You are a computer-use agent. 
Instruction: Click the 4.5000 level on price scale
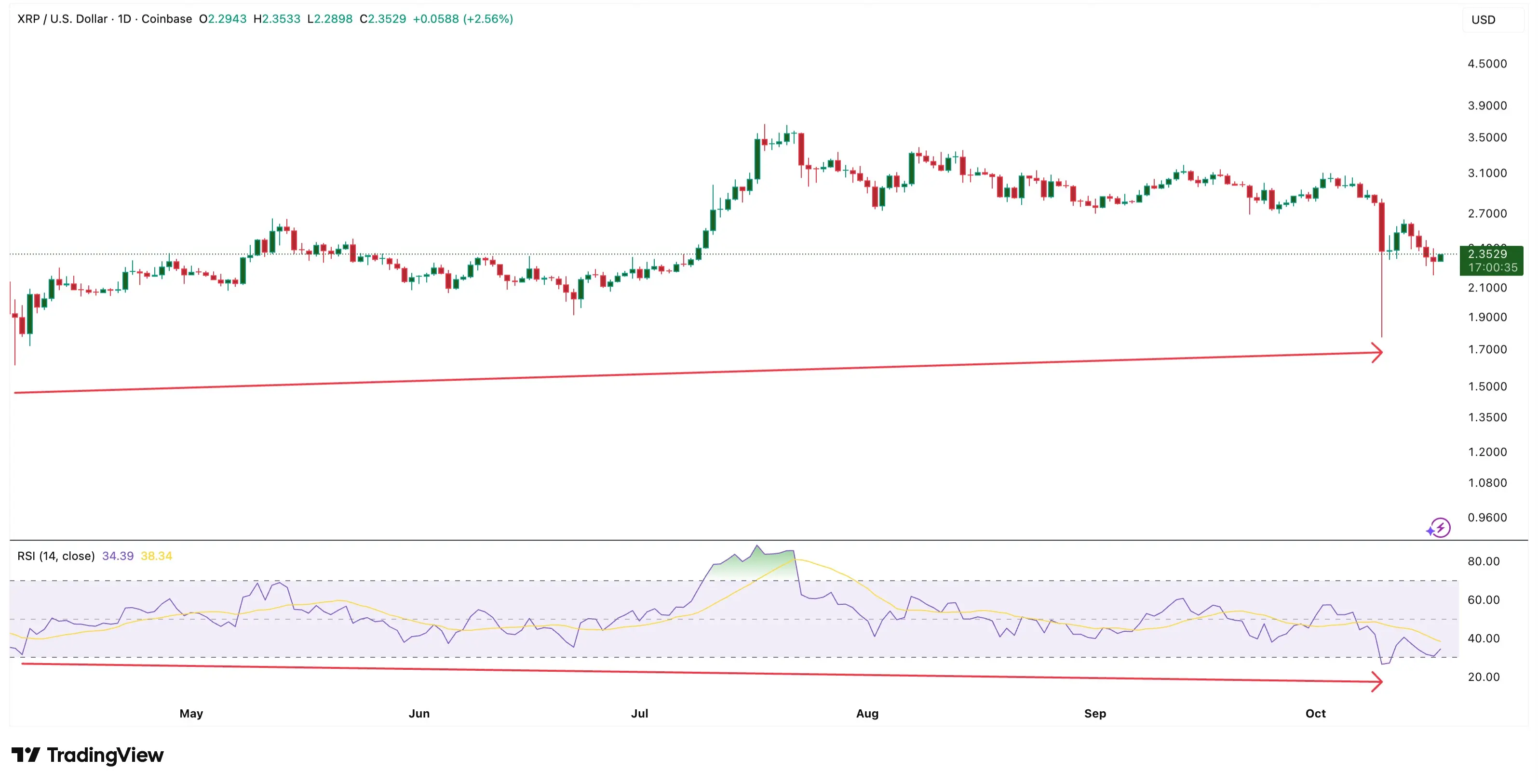point(1487,64)
